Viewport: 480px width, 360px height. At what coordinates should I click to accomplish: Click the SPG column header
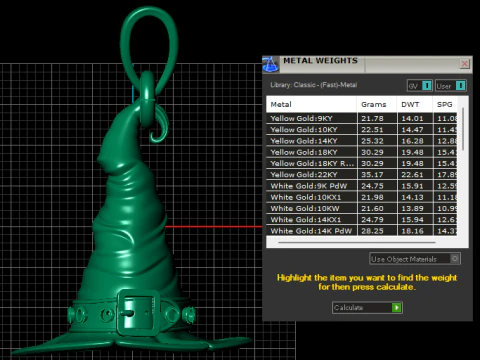click(x=445, y=104)
